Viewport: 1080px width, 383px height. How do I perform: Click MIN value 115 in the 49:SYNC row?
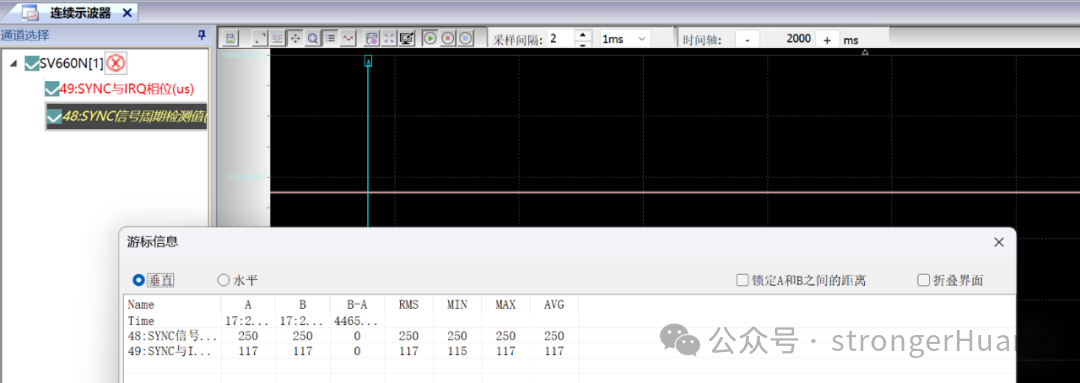point(457,351)
